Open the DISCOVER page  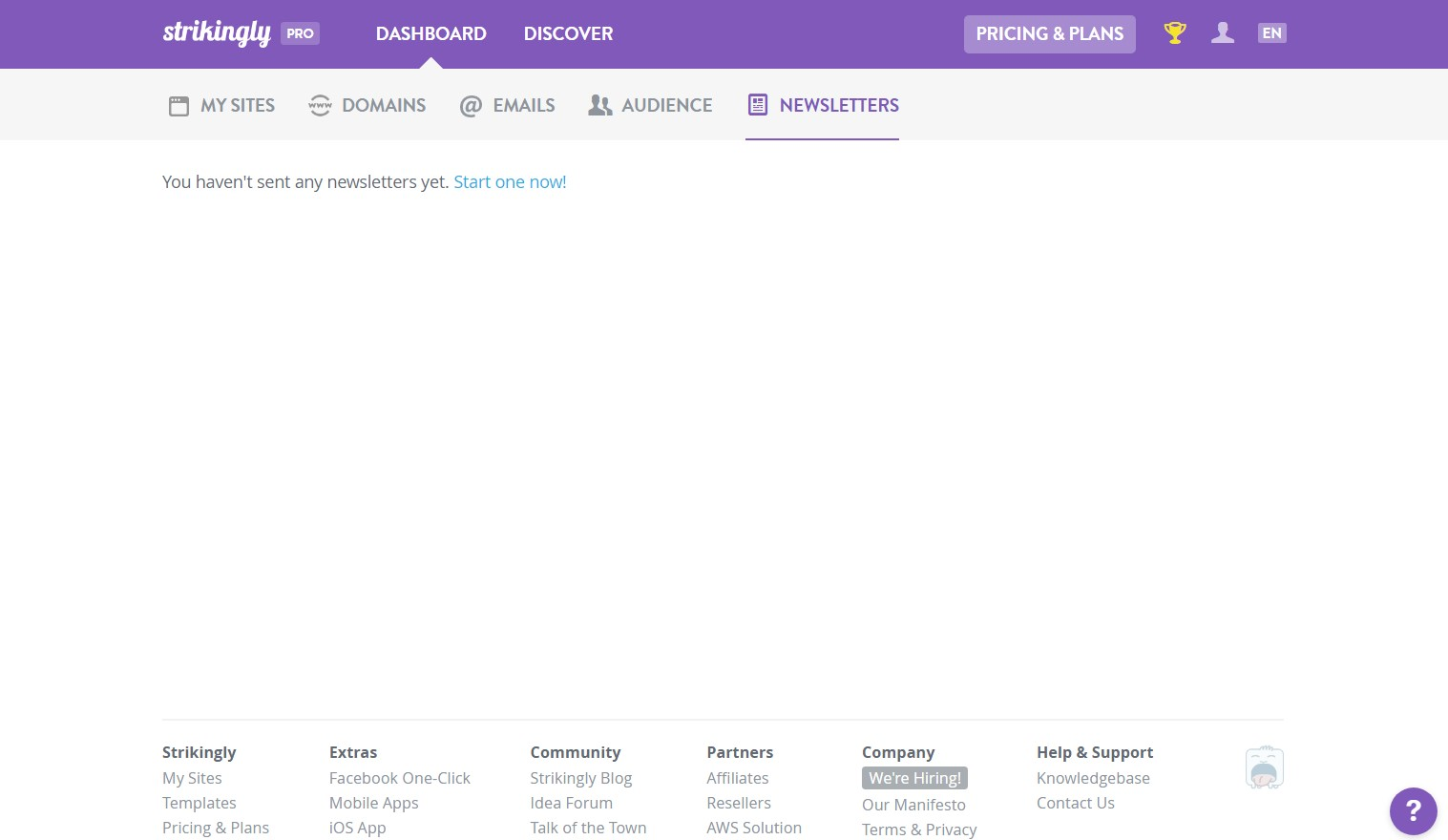pos(568,33)
